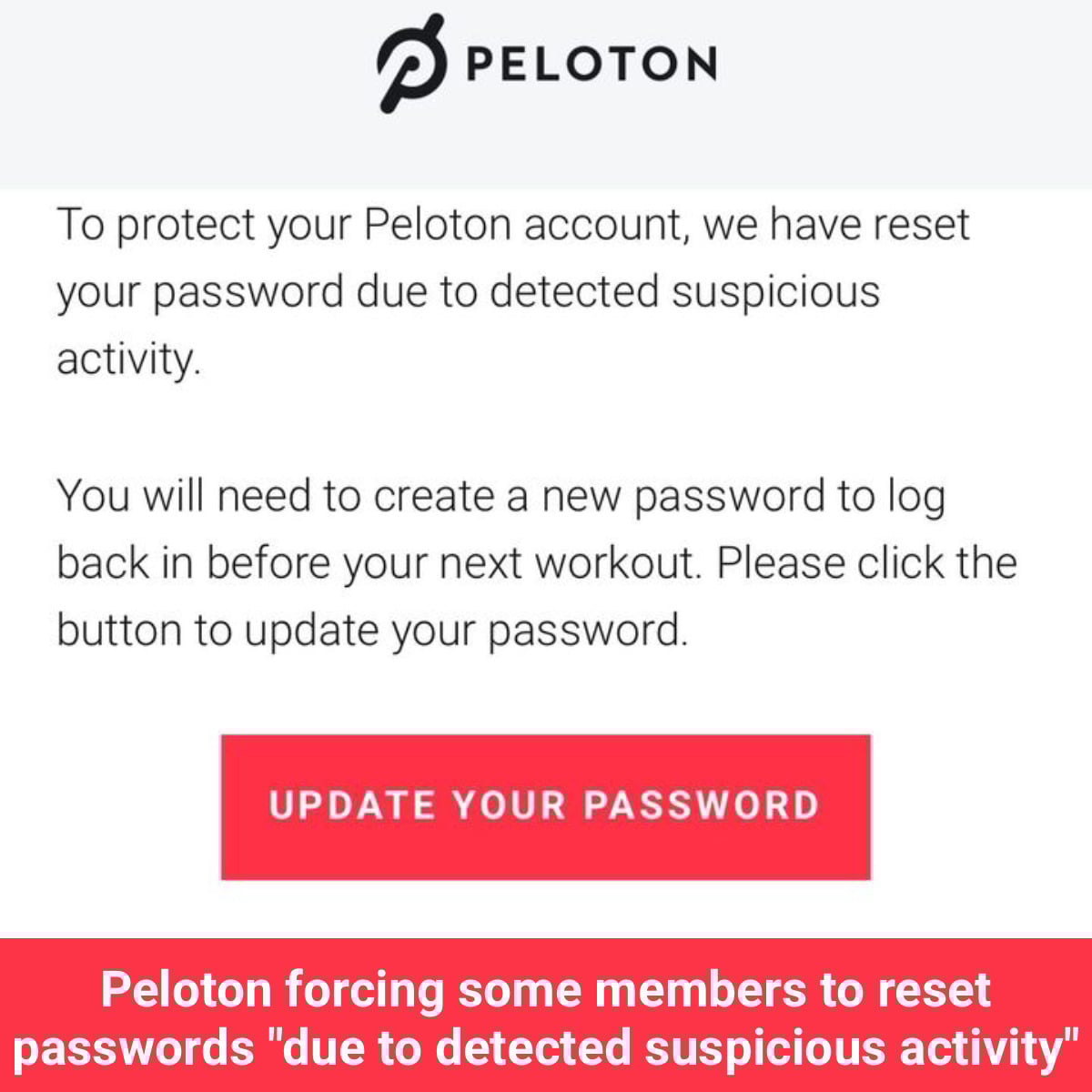Screen dimensions: 1092x1092
Task: Click the word "suspicious" in the email body
Action: [775, 293]
